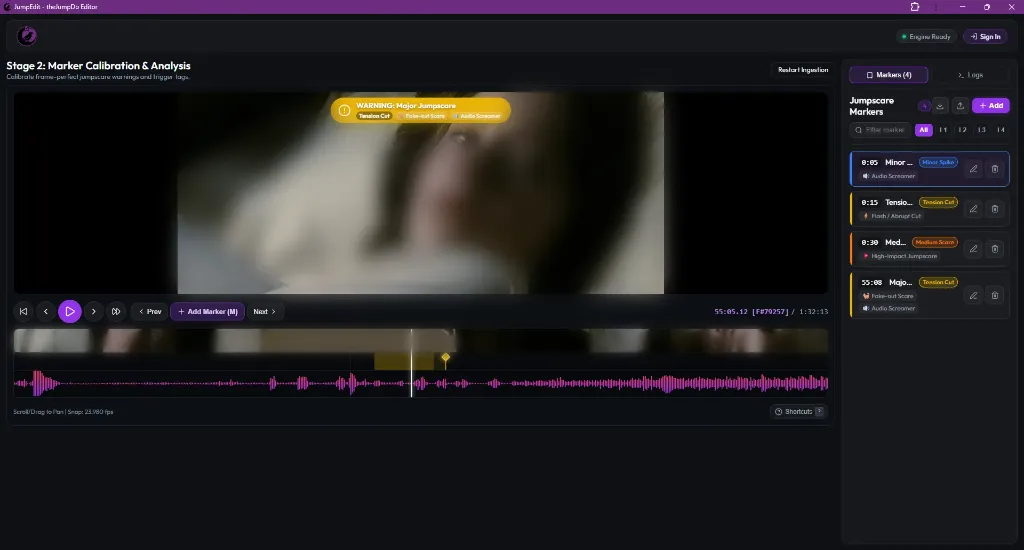The image size is (1024, 550).
Task: Filter markers by level 4
Action: (1000, 130)
